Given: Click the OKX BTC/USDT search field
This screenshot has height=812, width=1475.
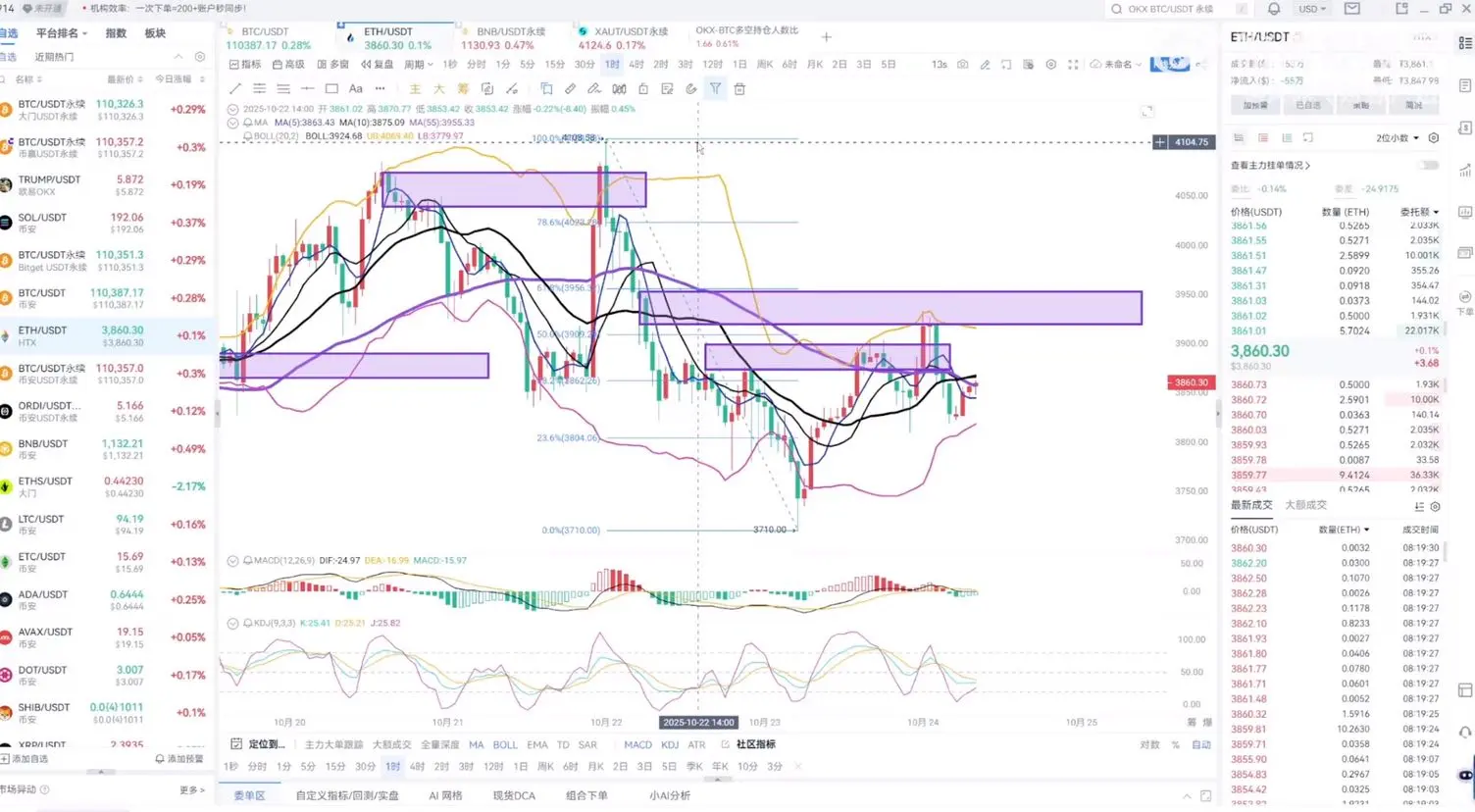Looking at the screenshot, I should click(1178, 9).
